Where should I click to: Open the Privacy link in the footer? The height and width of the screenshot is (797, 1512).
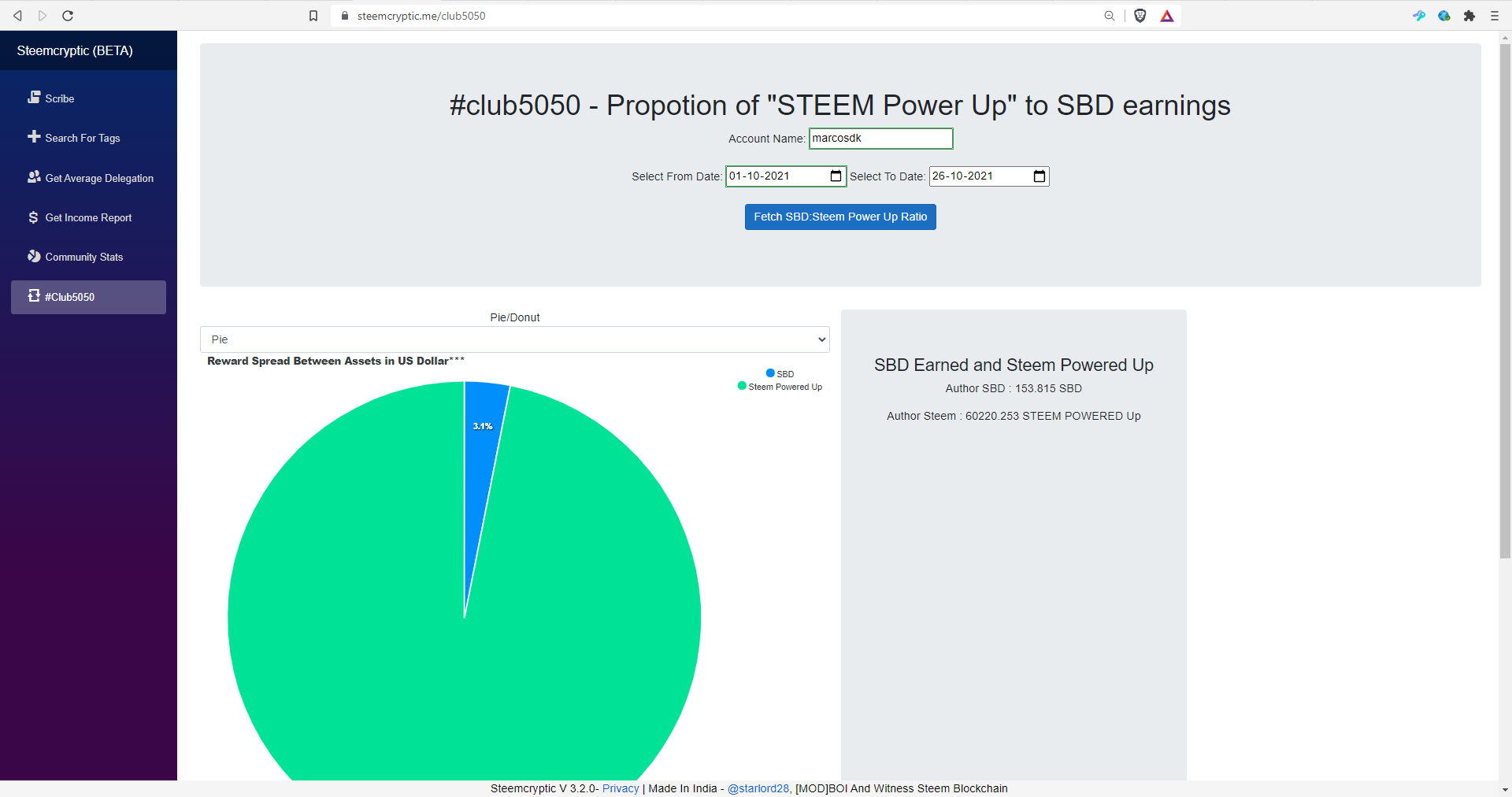pyautogui.click(x=621, y=788)
